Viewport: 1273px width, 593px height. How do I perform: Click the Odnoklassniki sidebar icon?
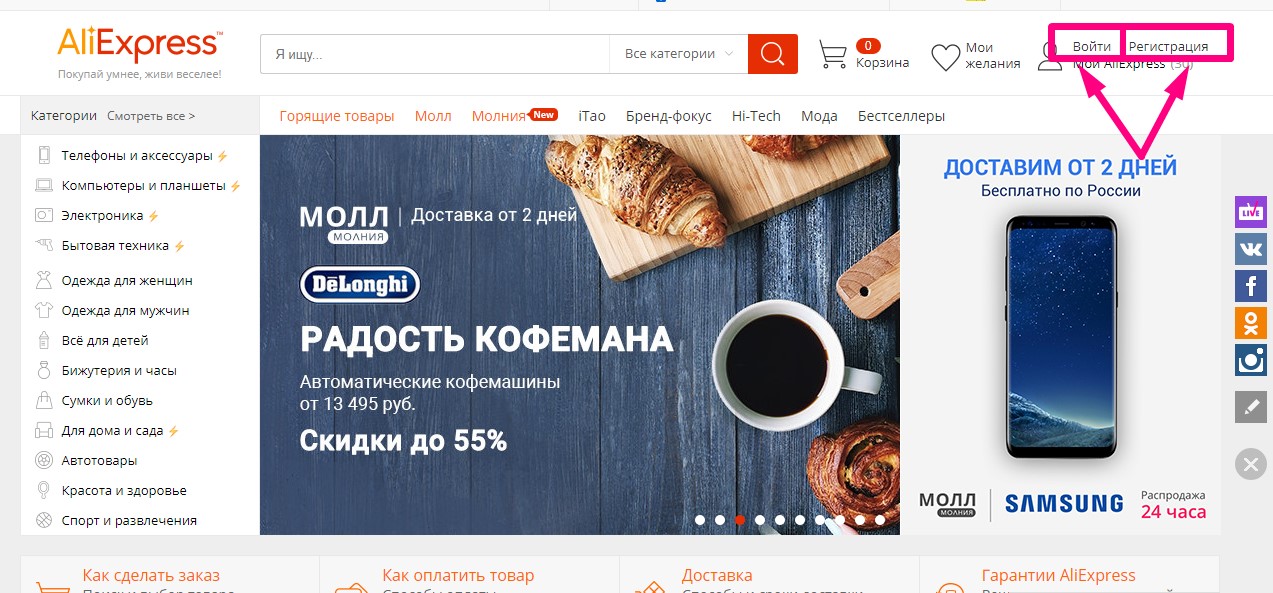point(1250,323)
